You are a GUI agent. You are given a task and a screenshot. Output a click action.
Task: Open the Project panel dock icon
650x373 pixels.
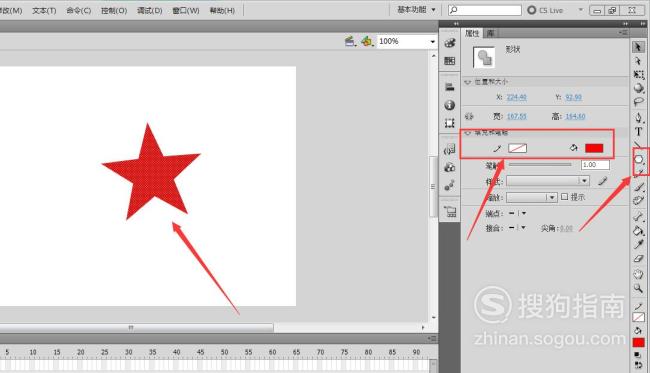click(x=450, y=212)
